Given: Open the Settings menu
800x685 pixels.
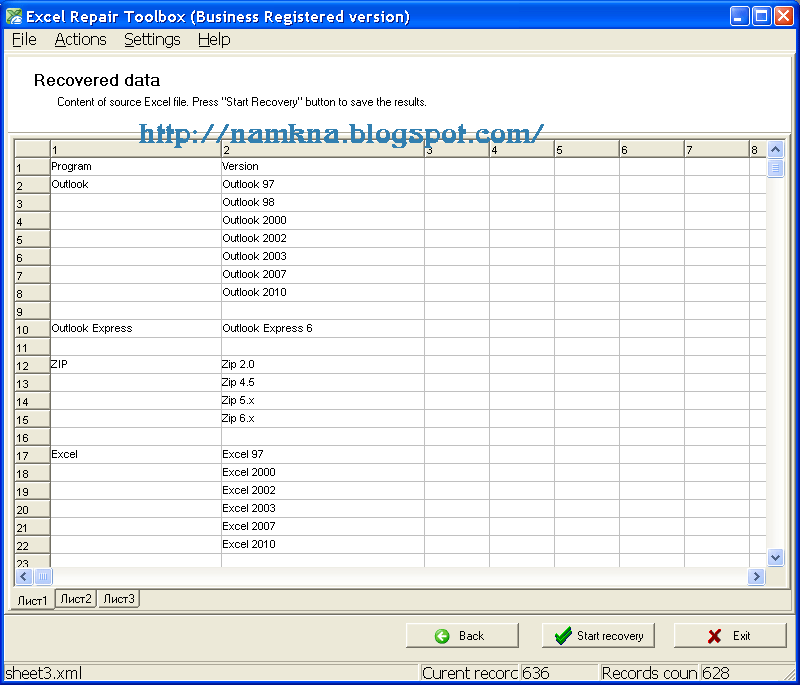Looking at the screenshot, I should click(x=152, y=40).
